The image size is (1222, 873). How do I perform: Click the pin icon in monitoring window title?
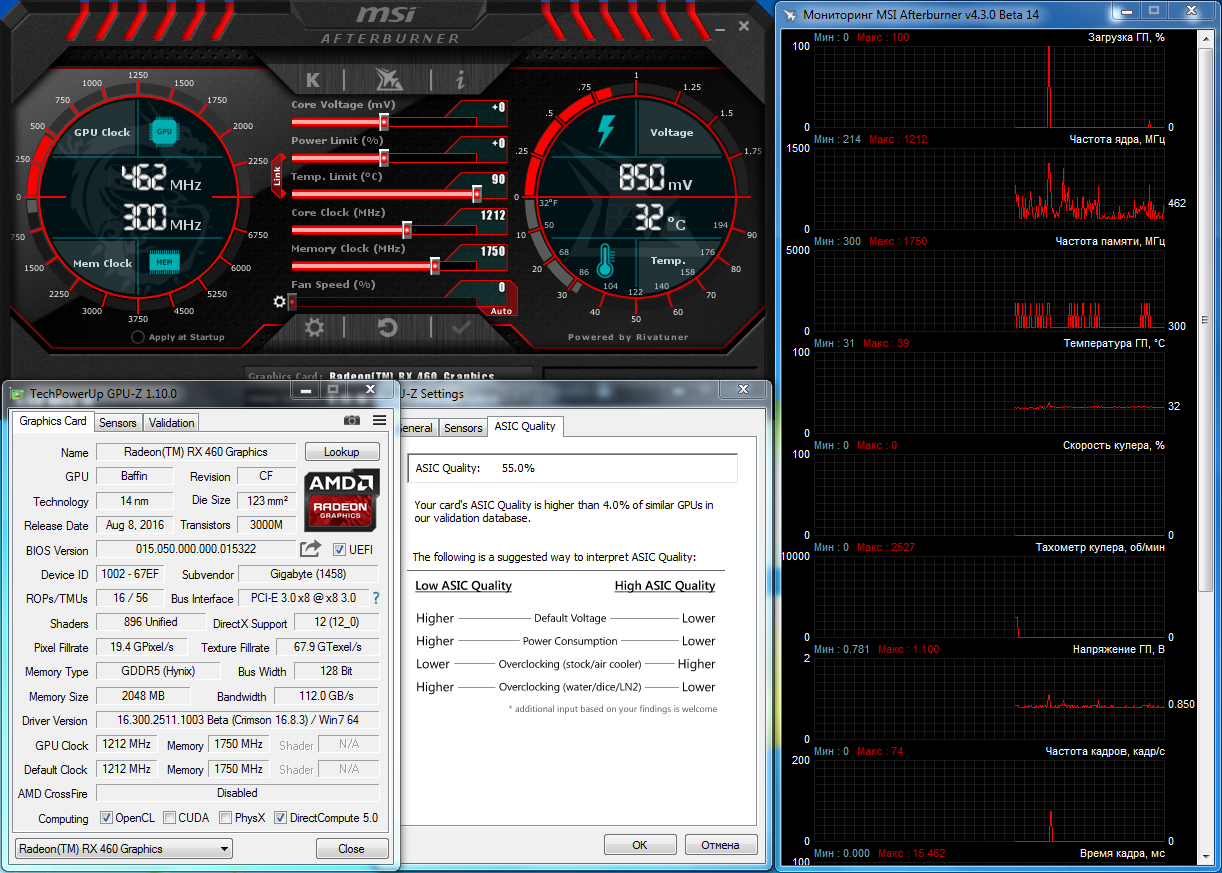click(790, 13)
